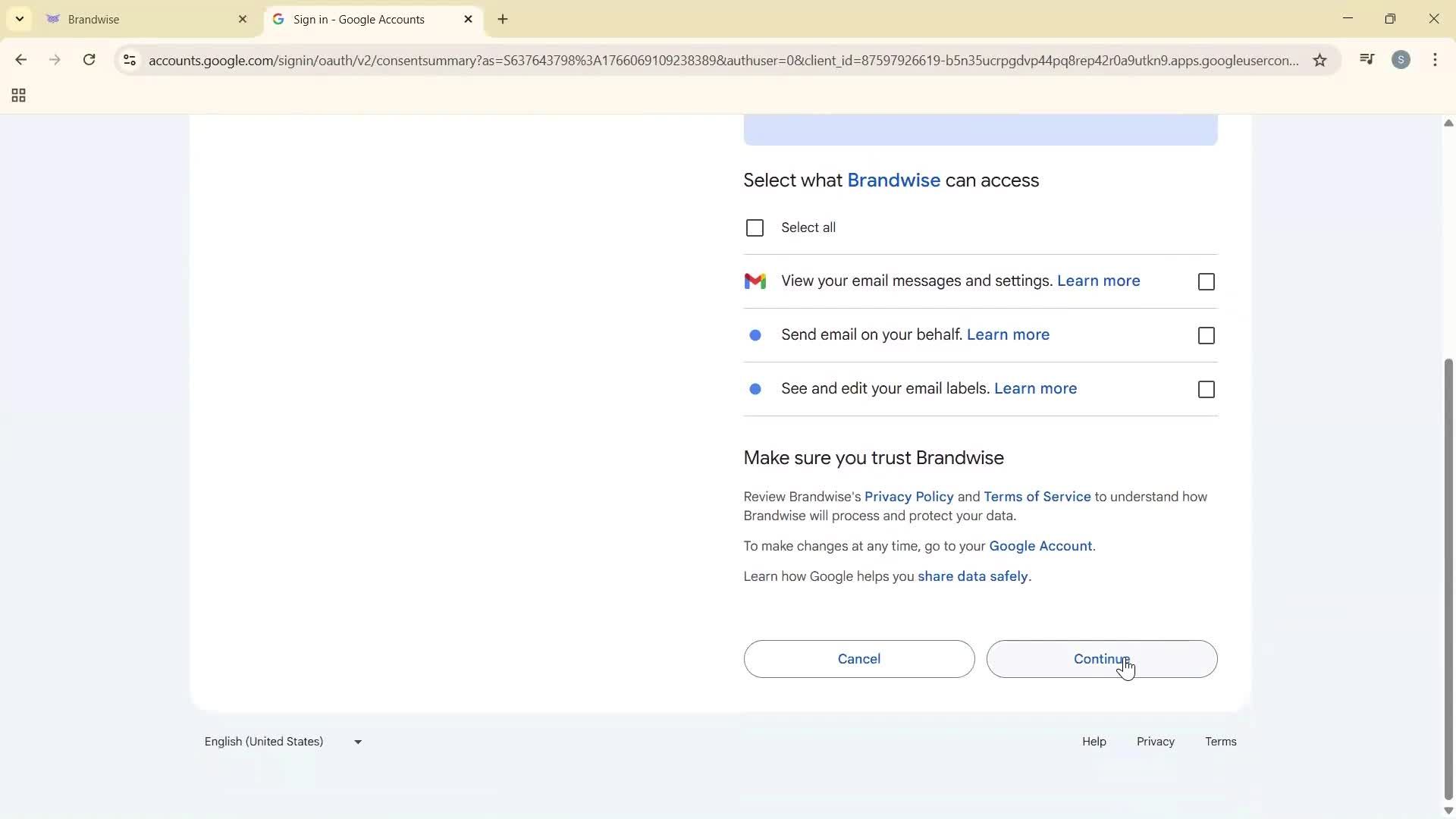Click the browser back arrow
Screen dimensions: 1456x819
tap(20, 60)
